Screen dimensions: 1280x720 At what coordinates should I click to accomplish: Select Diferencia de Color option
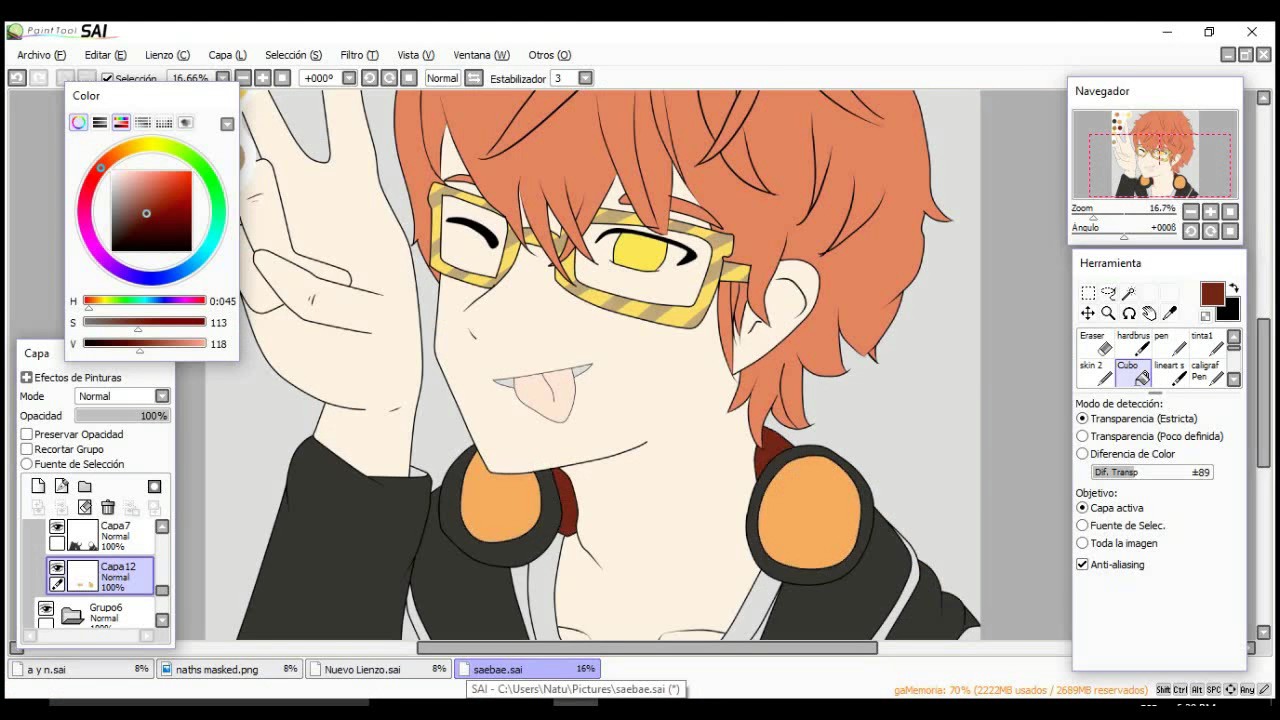1082,454
